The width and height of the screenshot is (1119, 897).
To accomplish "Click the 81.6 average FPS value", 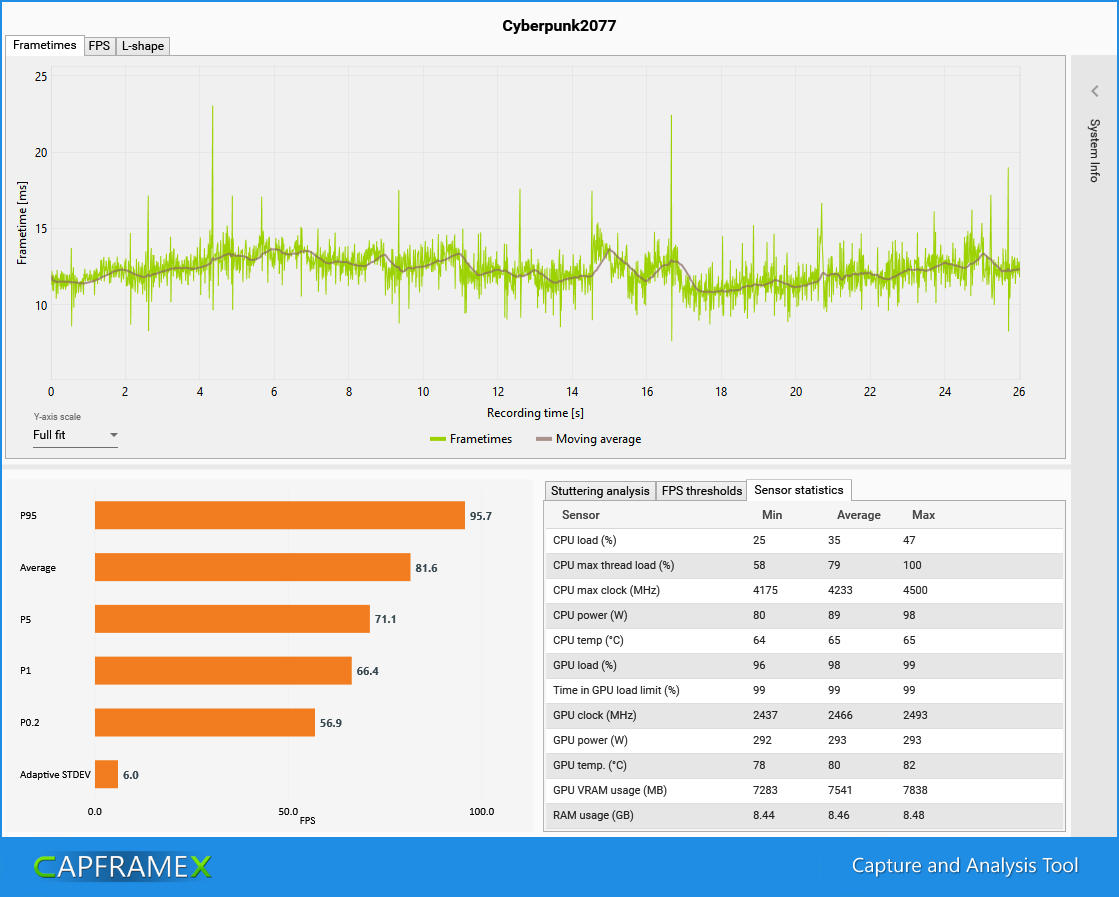I will point(426,568).
